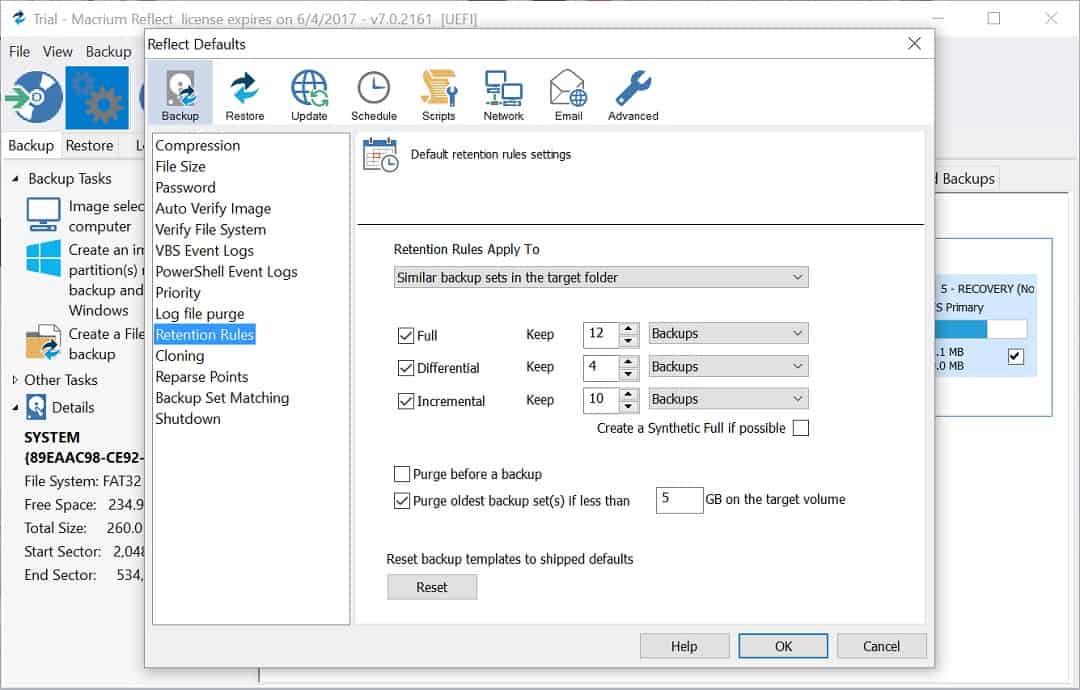The width and height of the screenshot is (1080, 690).
Task: Click the Windows logo icon in Backup Tasks
Action: point(43,258)
